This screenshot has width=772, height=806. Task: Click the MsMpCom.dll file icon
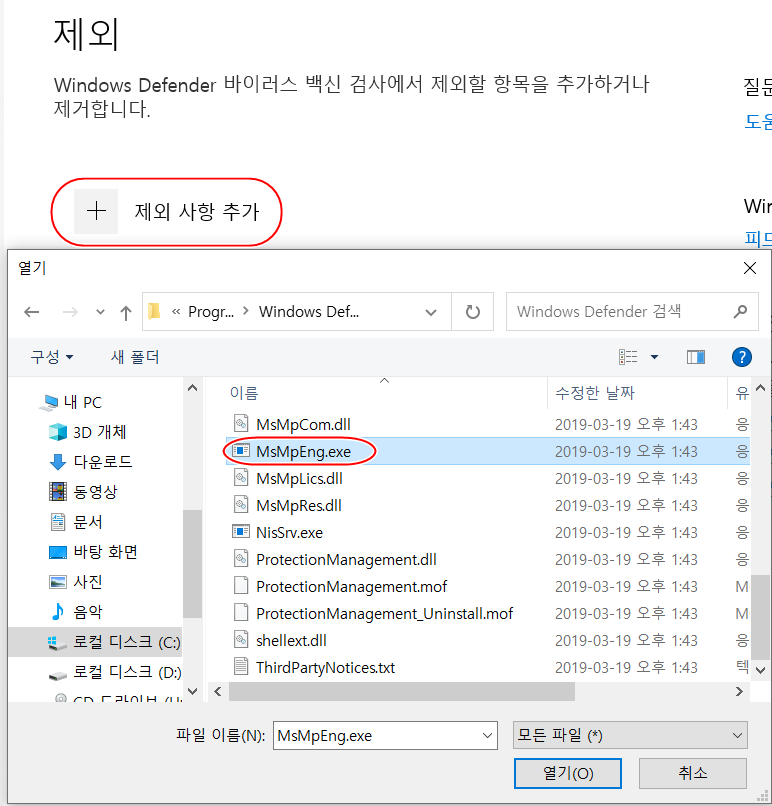pyautogui.click(x=241, y=424)
